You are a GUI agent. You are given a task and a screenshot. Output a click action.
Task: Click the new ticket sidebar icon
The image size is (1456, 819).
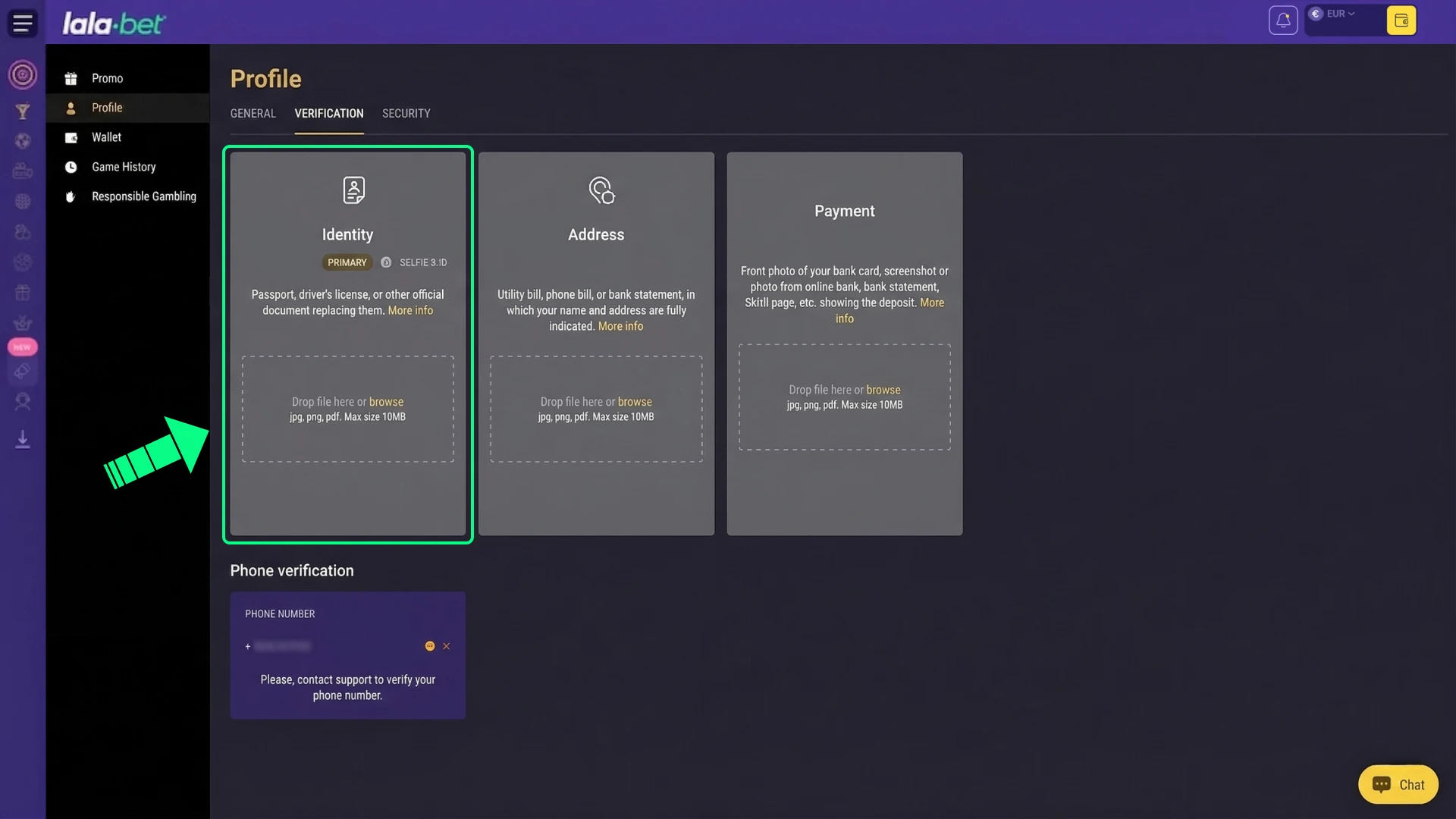coord(23,372)
